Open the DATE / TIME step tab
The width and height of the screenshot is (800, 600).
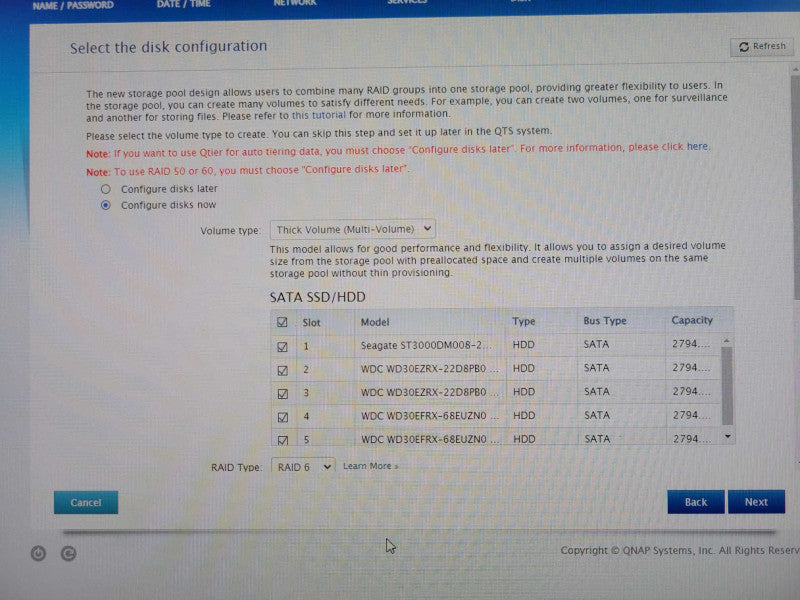(x=184, y=4)
